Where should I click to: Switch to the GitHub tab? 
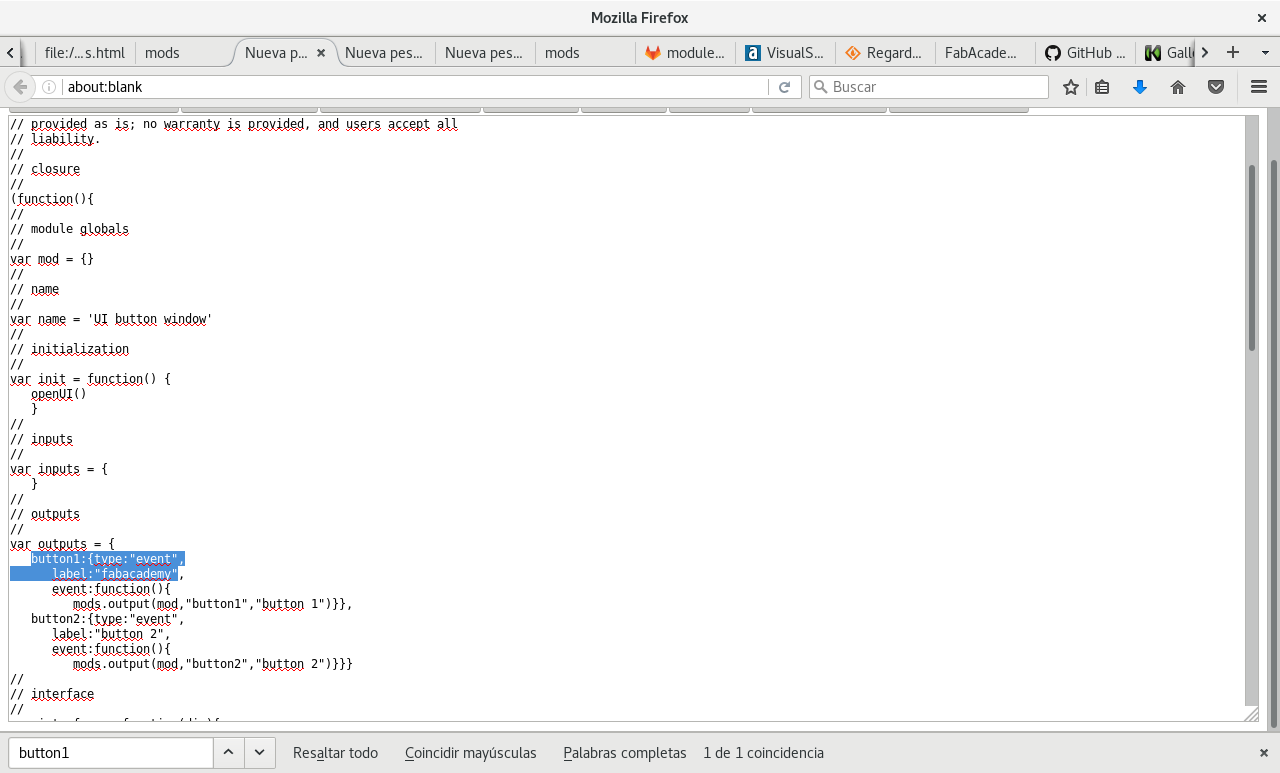1085,53
